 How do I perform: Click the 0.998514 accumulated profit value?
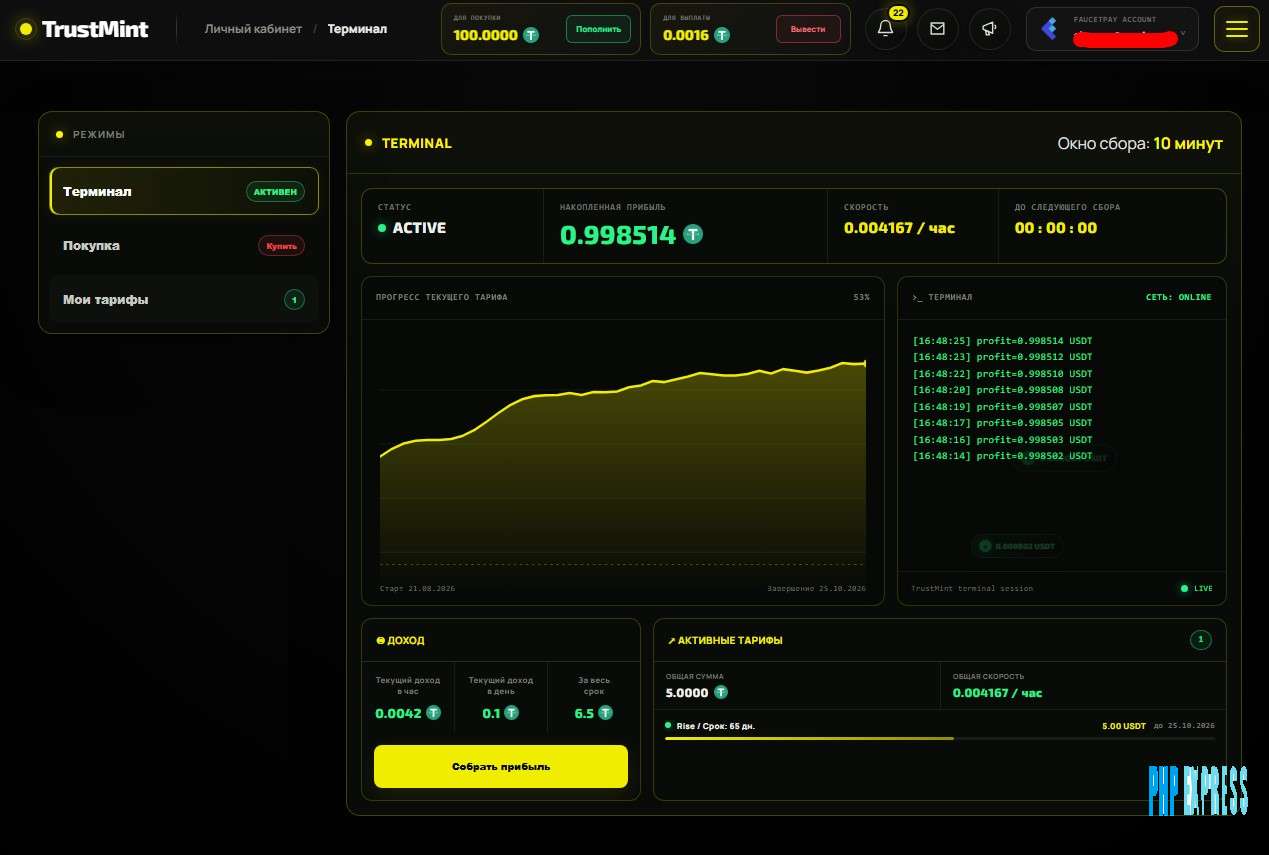pos(618,235)
